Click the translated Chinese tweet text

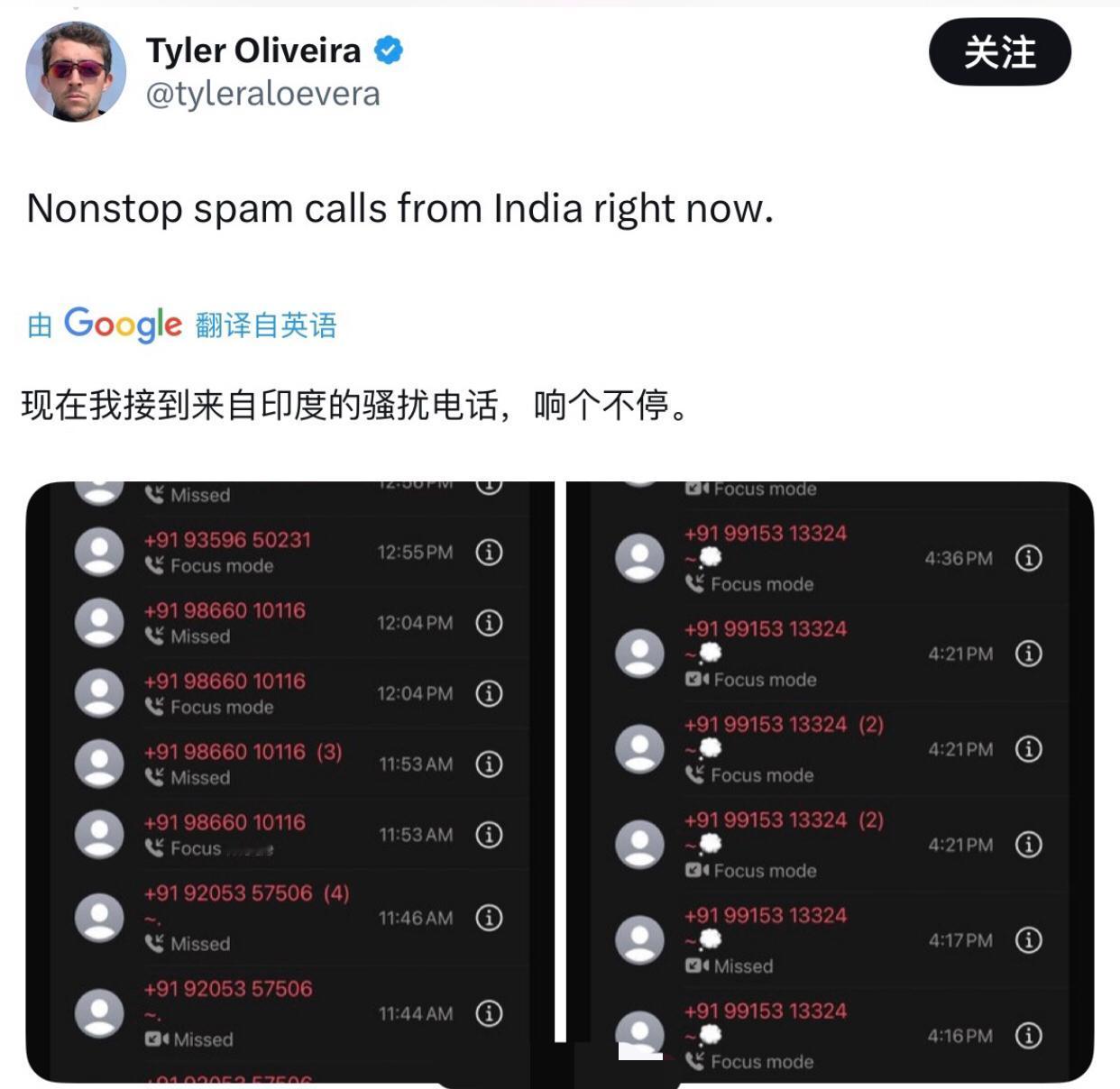coord(356,405)
